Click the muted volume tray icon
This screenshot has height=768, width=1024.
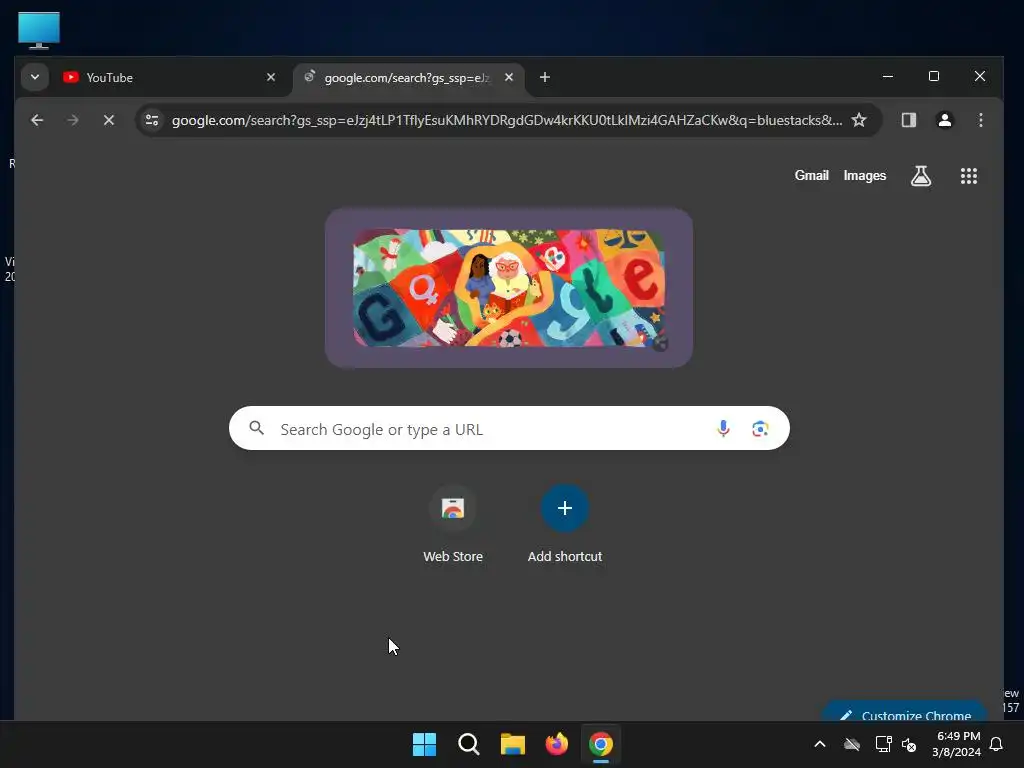909,744
